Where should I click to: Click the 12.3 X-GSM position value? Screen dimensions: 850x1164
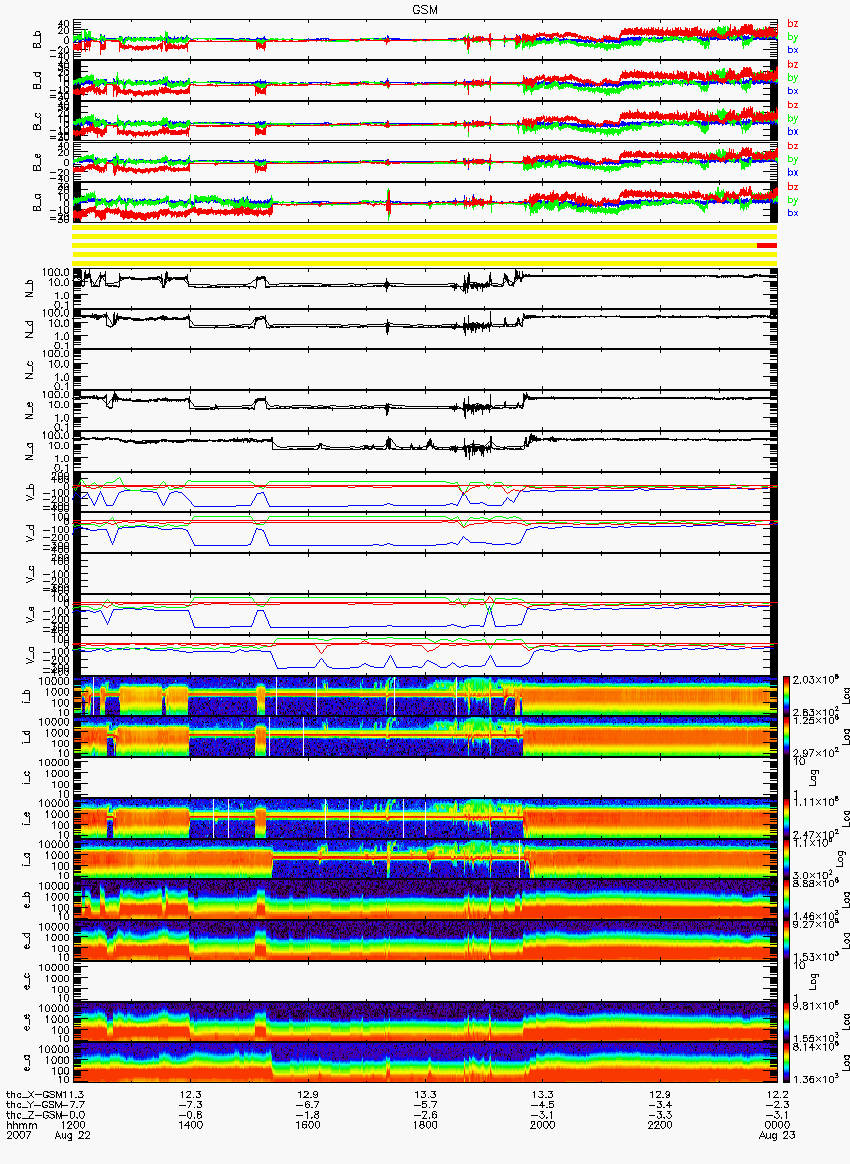[x=191, y=1095]
